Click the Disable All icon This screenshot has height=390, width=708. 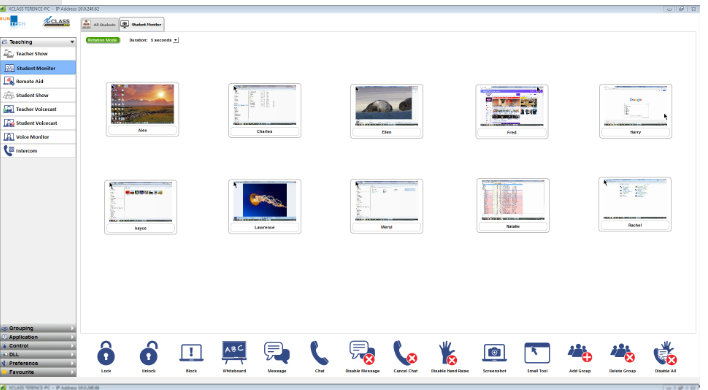[665, 353]
